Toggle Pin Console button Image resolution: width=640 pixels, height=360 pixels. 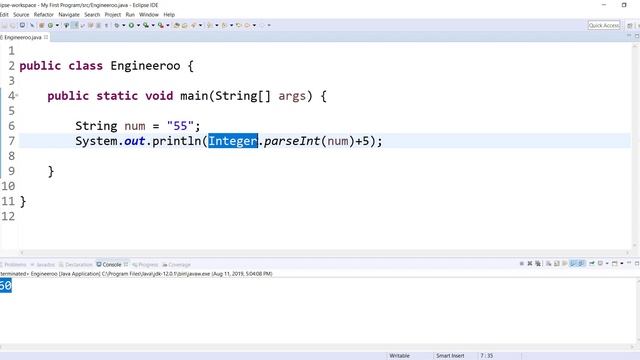pyautogui.click(x=591, y=263)
